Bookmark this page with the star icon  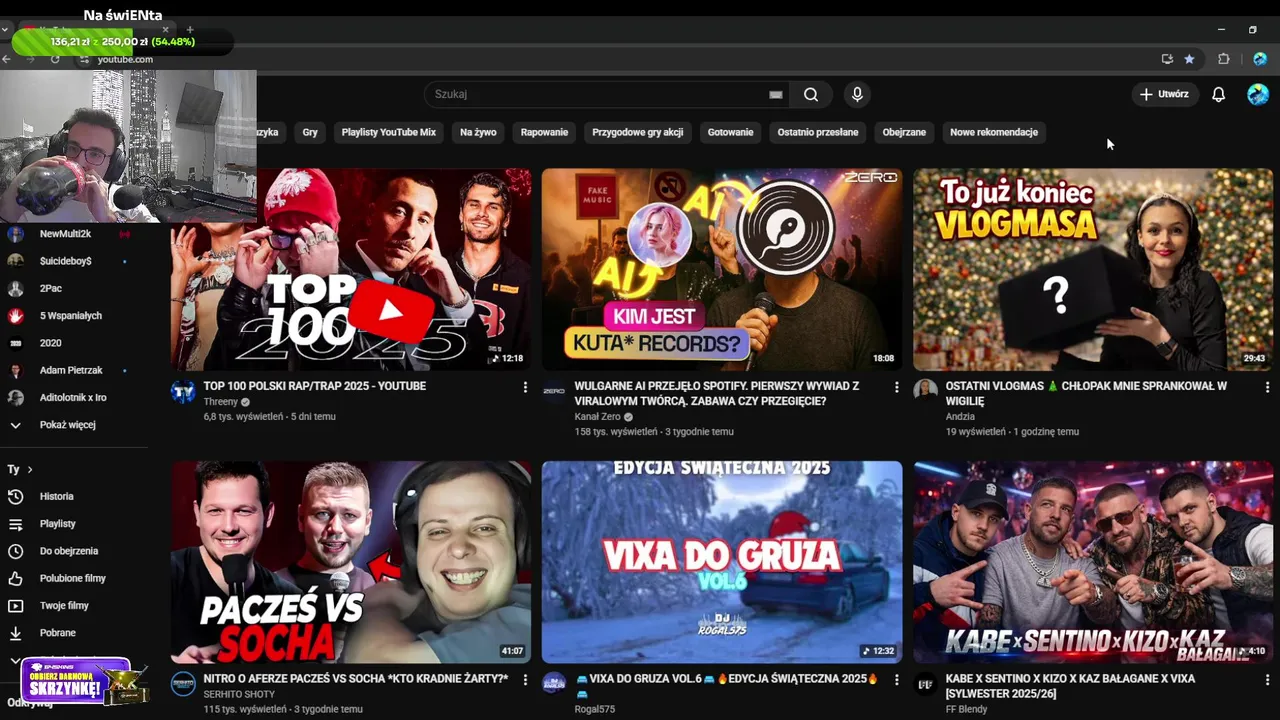(x=1189, y=59)
